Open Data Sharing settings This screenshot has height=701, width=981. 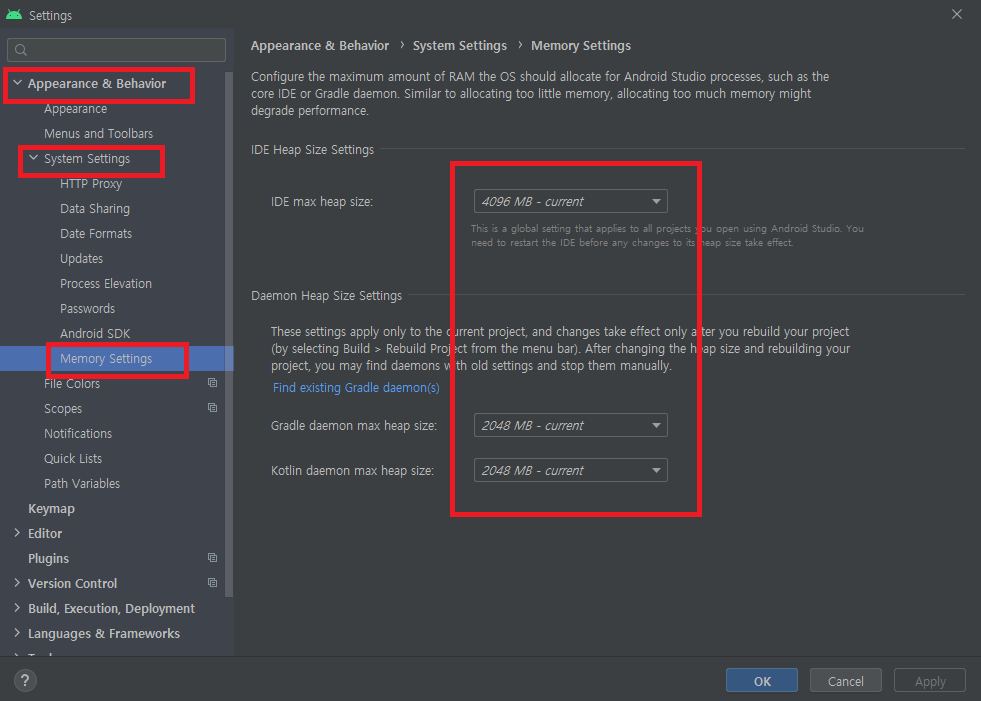click(x=95, y=208)
